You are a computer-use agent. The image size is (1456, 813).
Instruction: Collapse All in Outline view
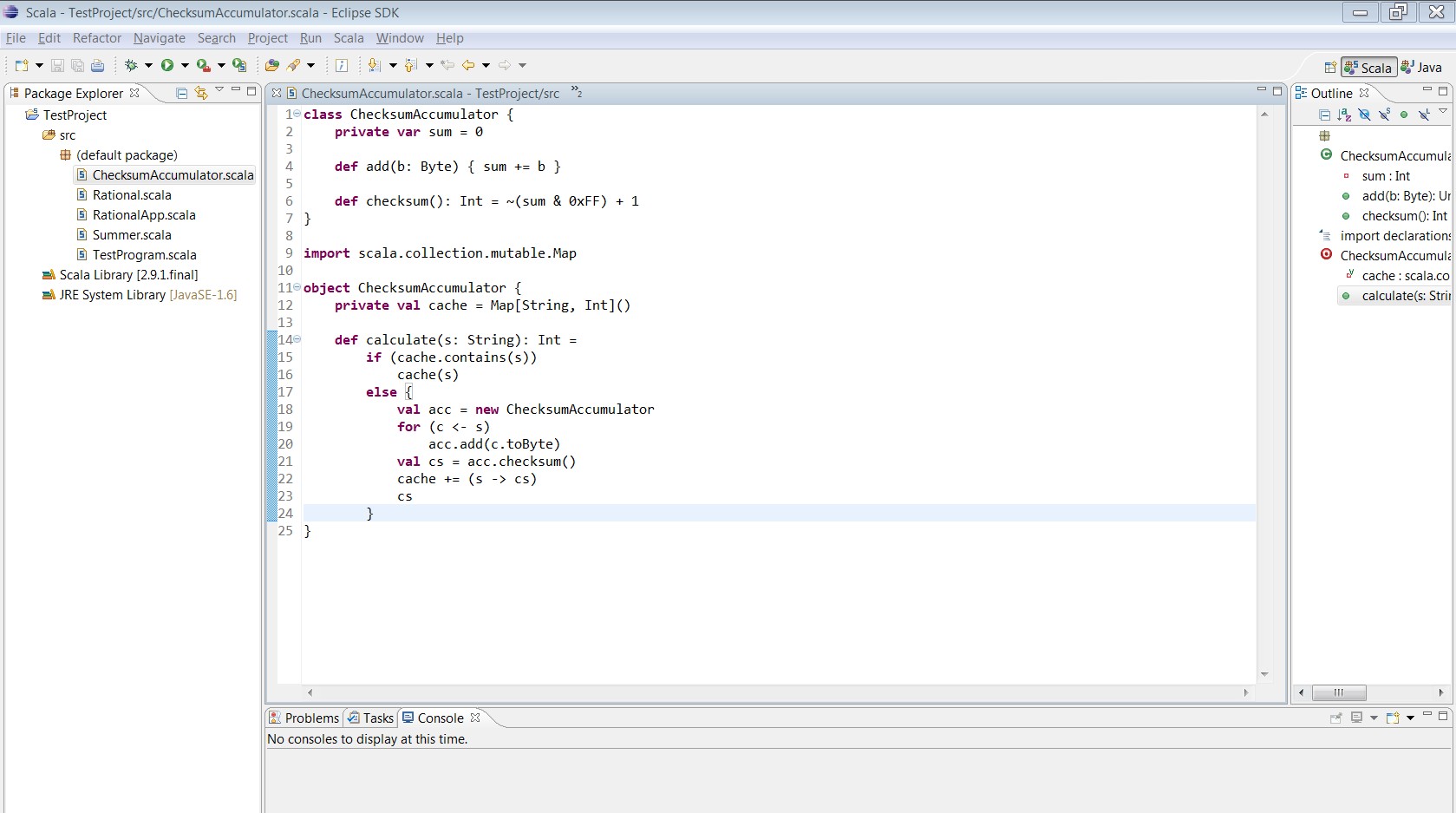[1324, 115]
